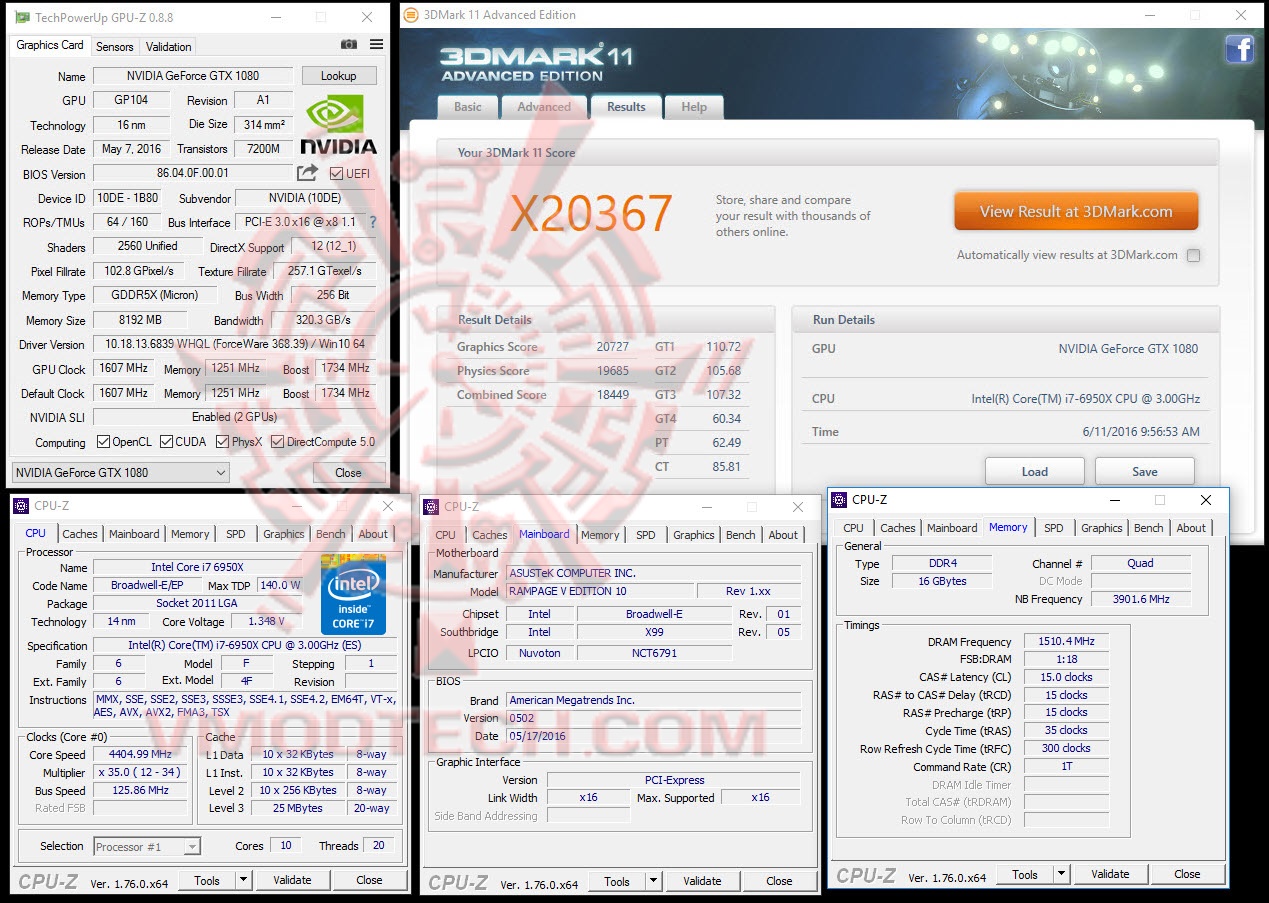Open the Processor #1 selection dropdown
This screenshot has width=1269, height=903.
pyautogui.click(x=147, y=846)
